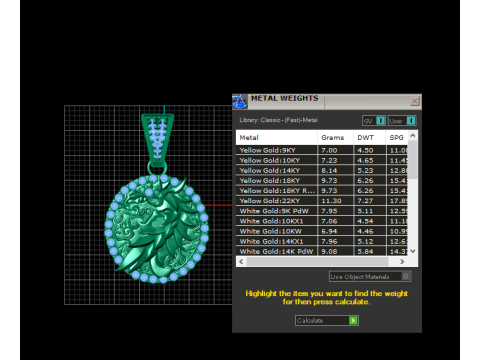Image resolution: width=480 pixels, height=360 pixels.
Task: Select the Yellow Gold:18KY R... row
Action: point(322,191)
